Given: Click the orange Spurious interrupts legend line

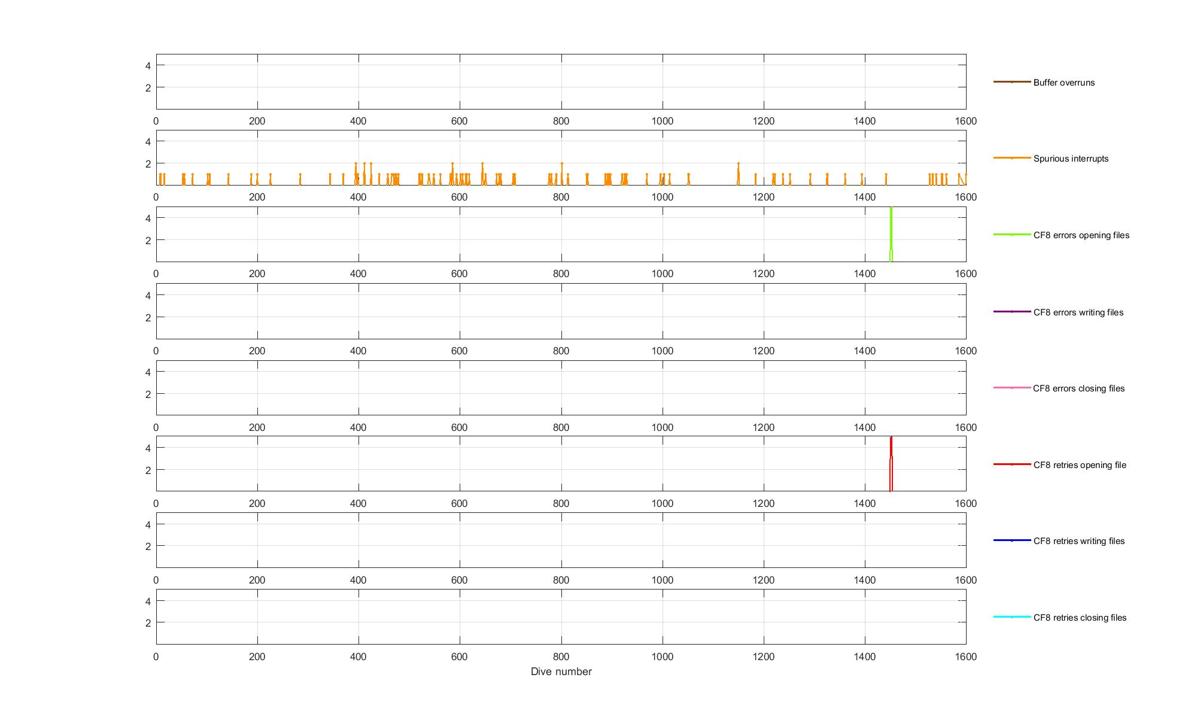Looking at the screenshot, I should coord(1011,158).
